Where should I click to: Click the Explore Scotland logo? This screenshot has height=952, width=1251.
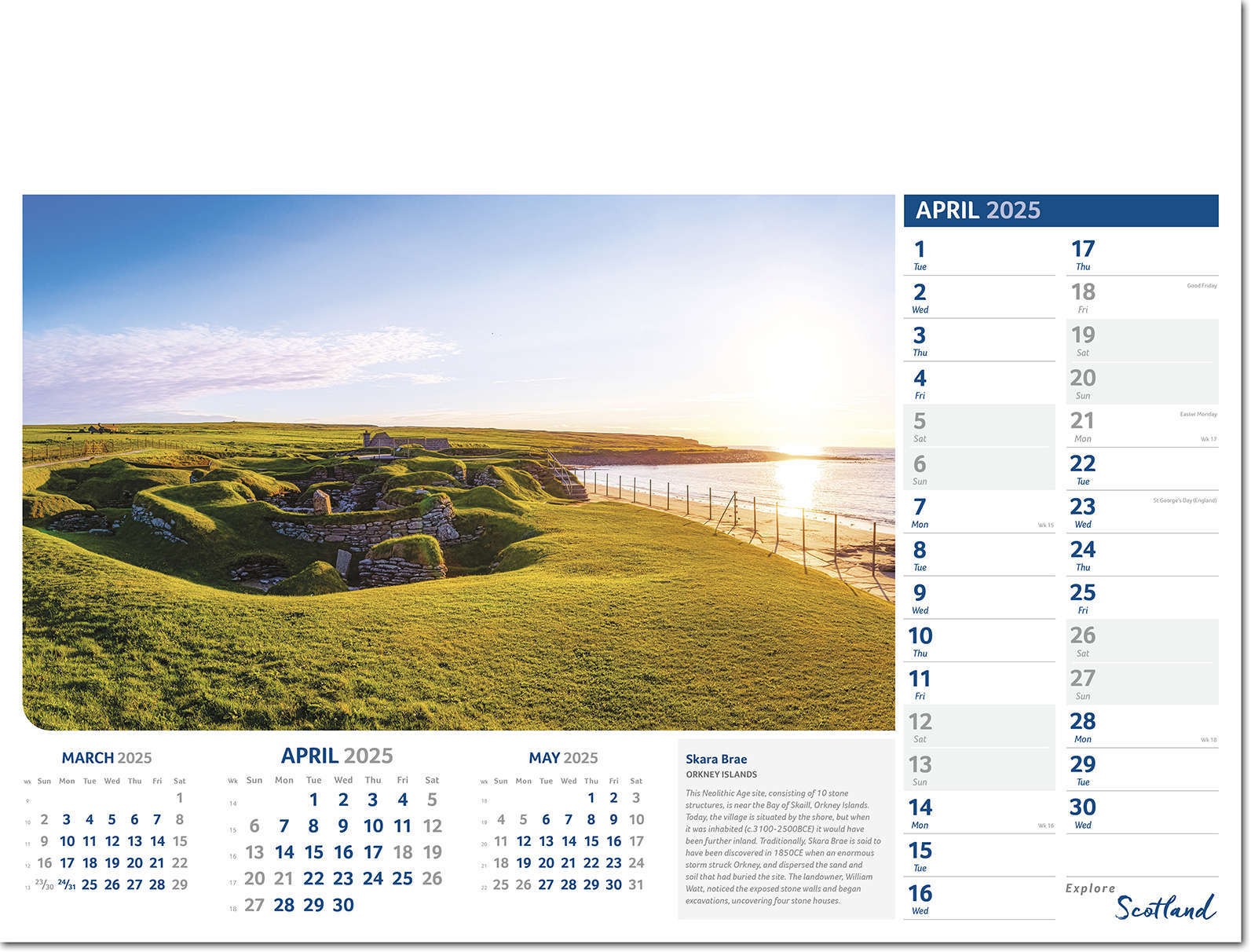(x=1141, y=902)
